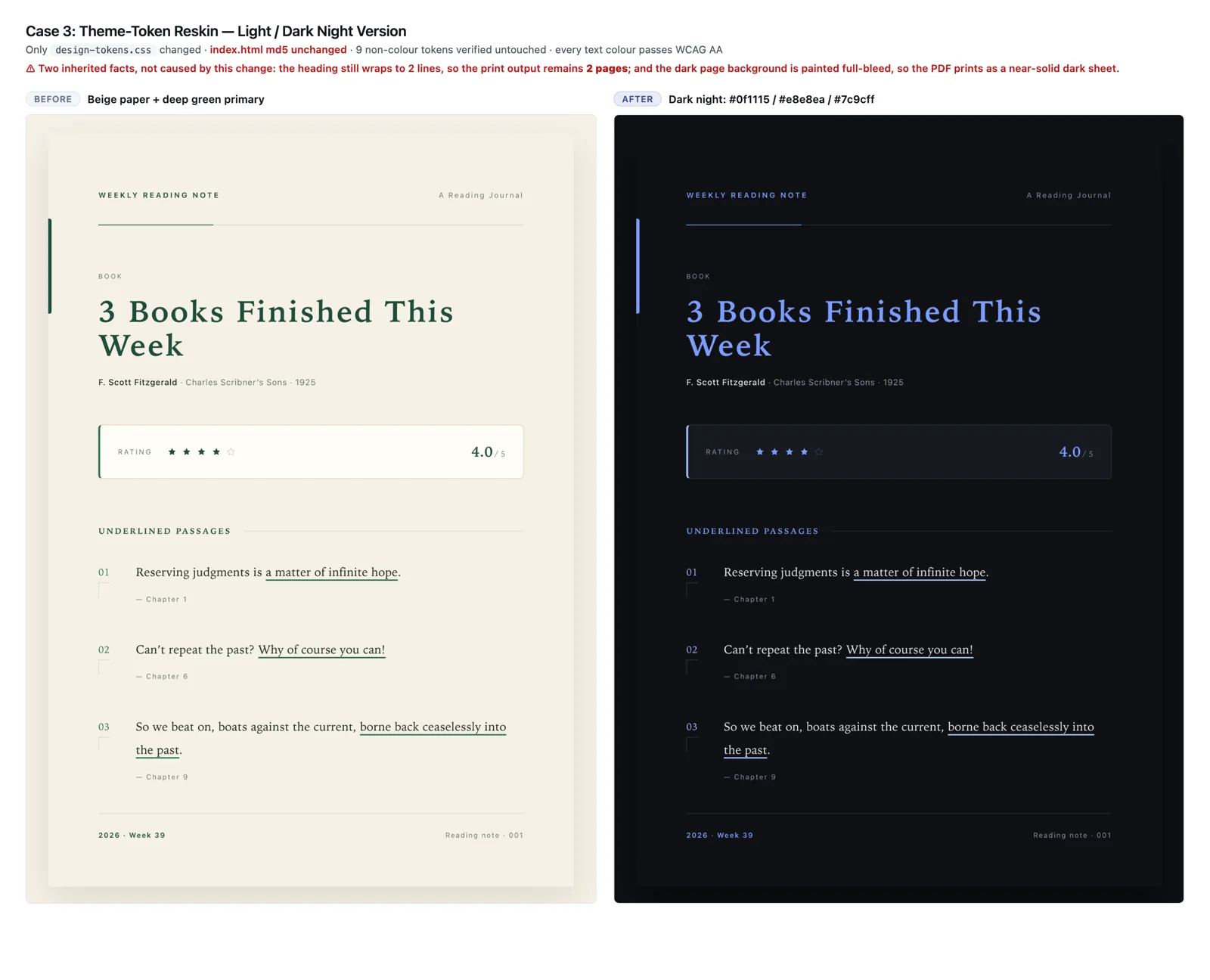Click "A Reading Journal" in light page

(481, 195)
